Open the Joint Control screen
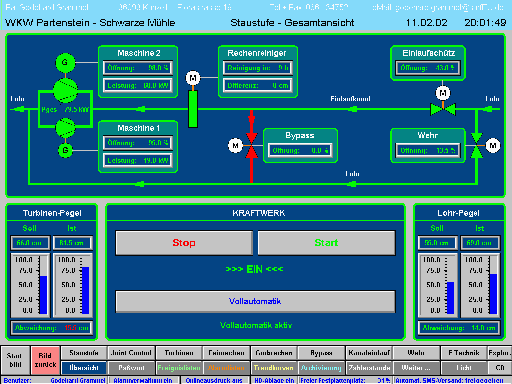The width and height of the screenshot is (512, 384). [x=131, y=353]
